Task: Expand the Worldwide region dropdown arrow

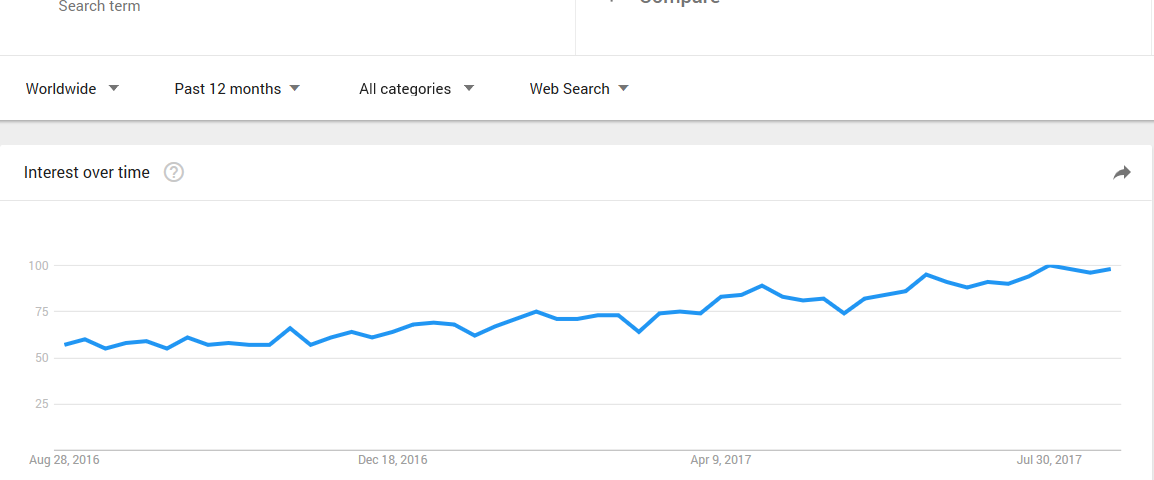Action: (x=113, y=88)
